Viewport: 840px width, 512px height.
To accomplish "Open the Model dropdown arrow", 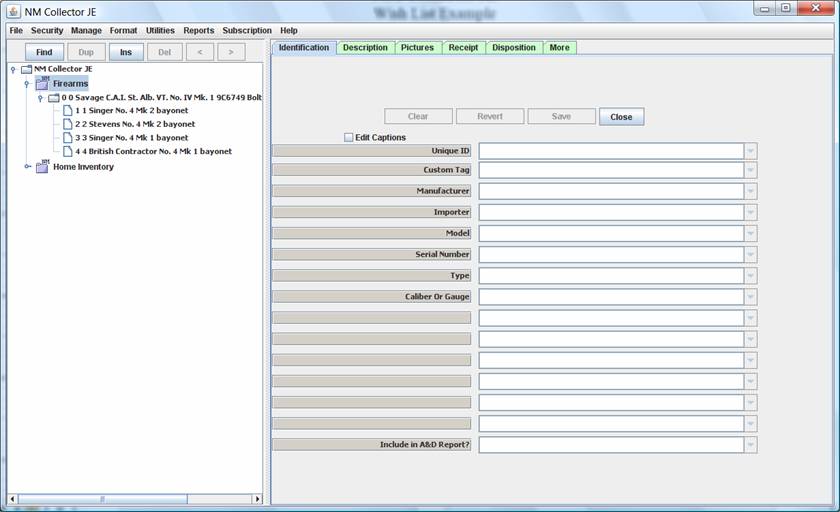I will click(x=751, y=234).
